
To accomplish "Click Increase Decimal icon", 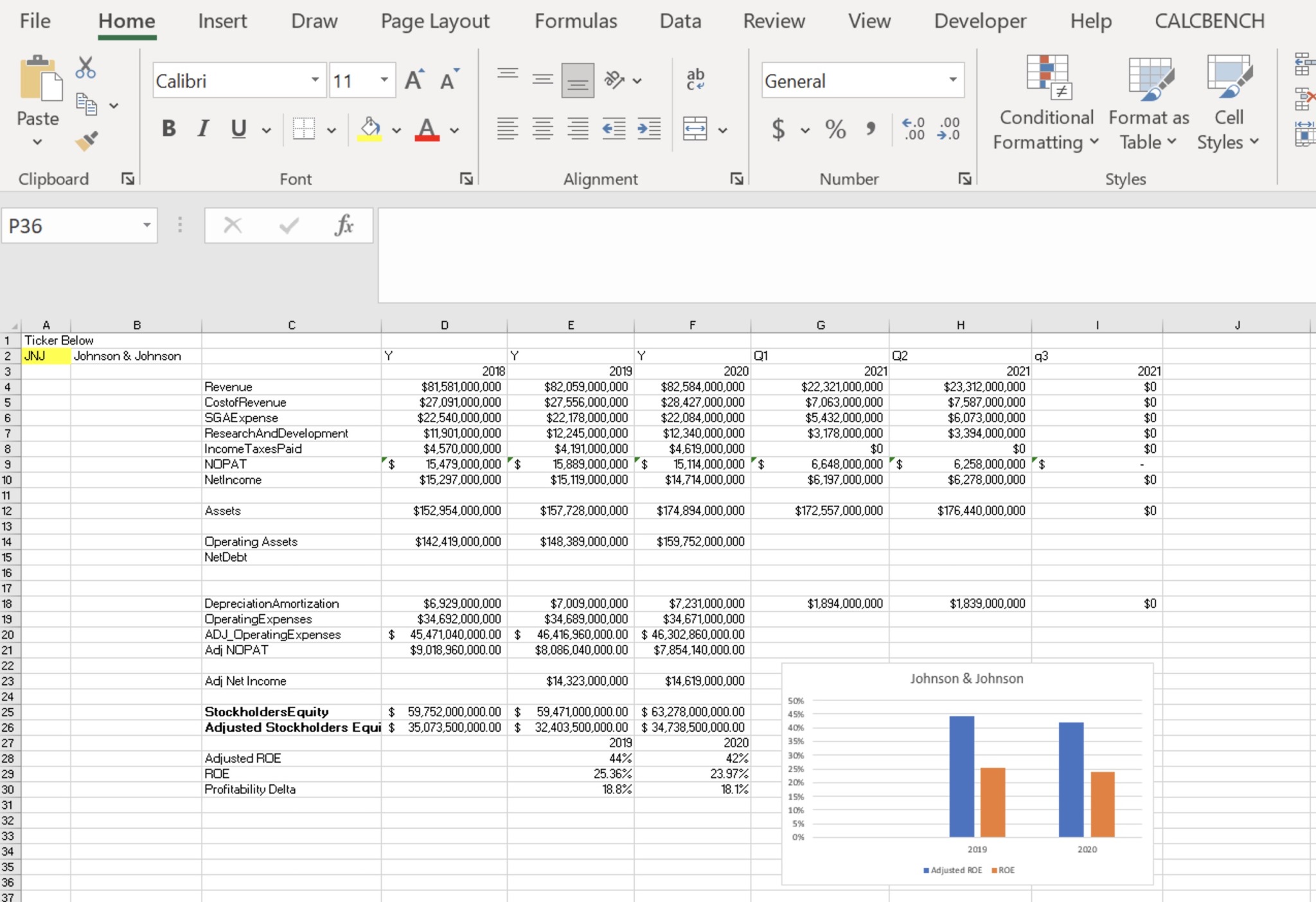I will [x=913, y=129].
